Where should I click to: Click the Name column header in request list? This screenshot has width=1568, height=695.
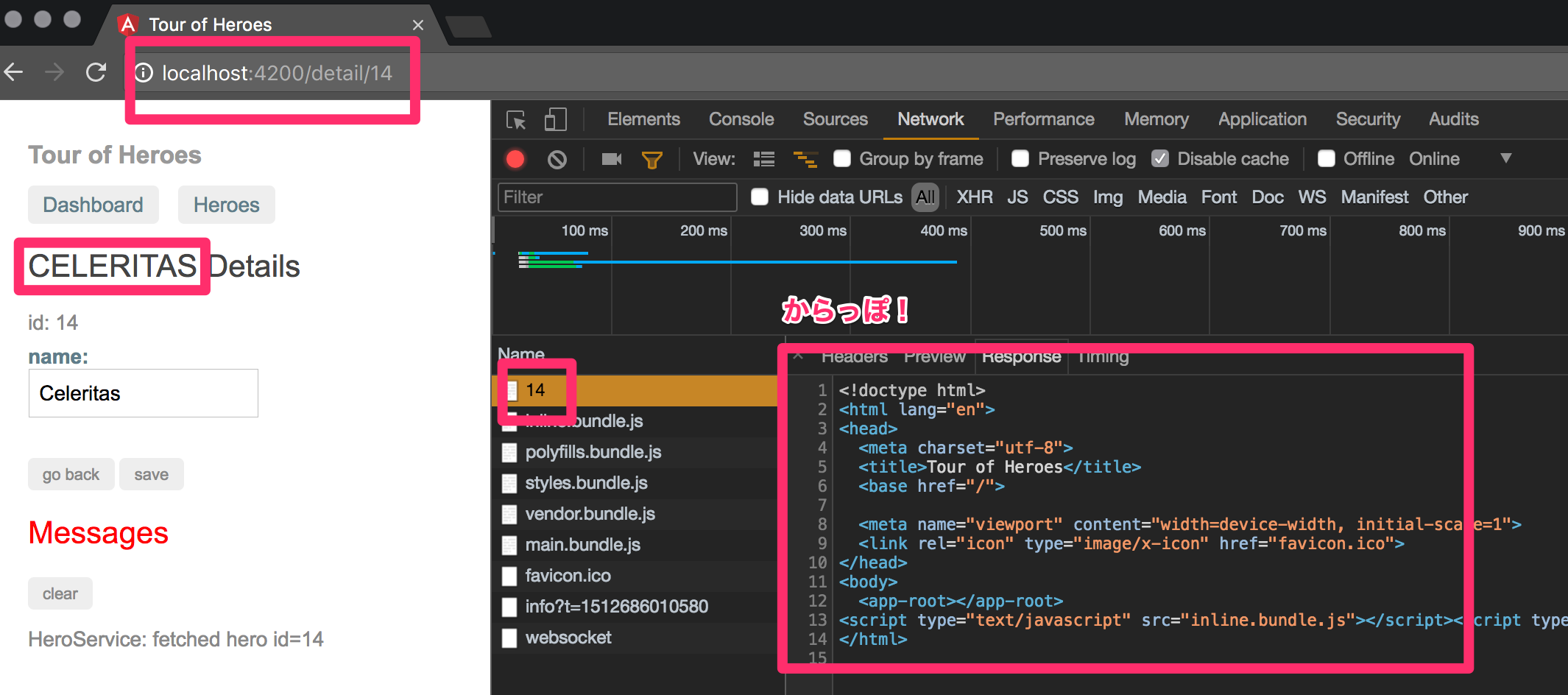(521, 354)
